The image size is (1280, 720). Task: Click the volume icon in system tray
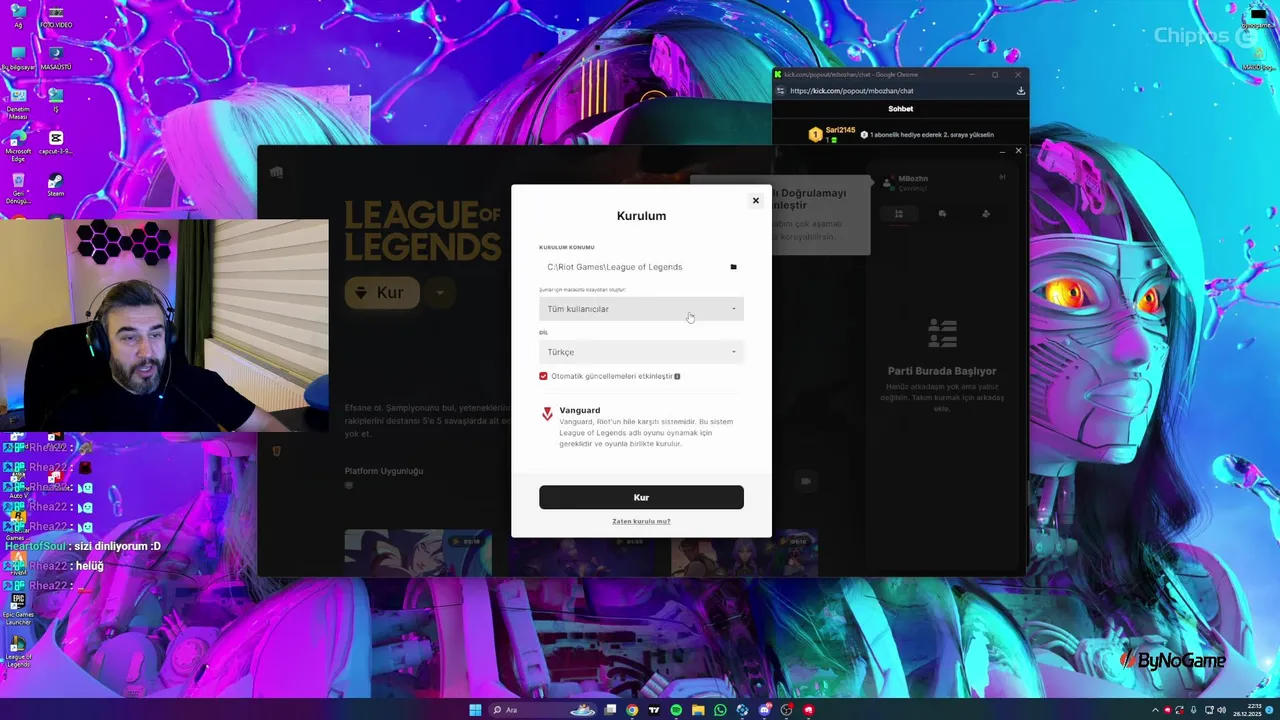(1221, 710)
